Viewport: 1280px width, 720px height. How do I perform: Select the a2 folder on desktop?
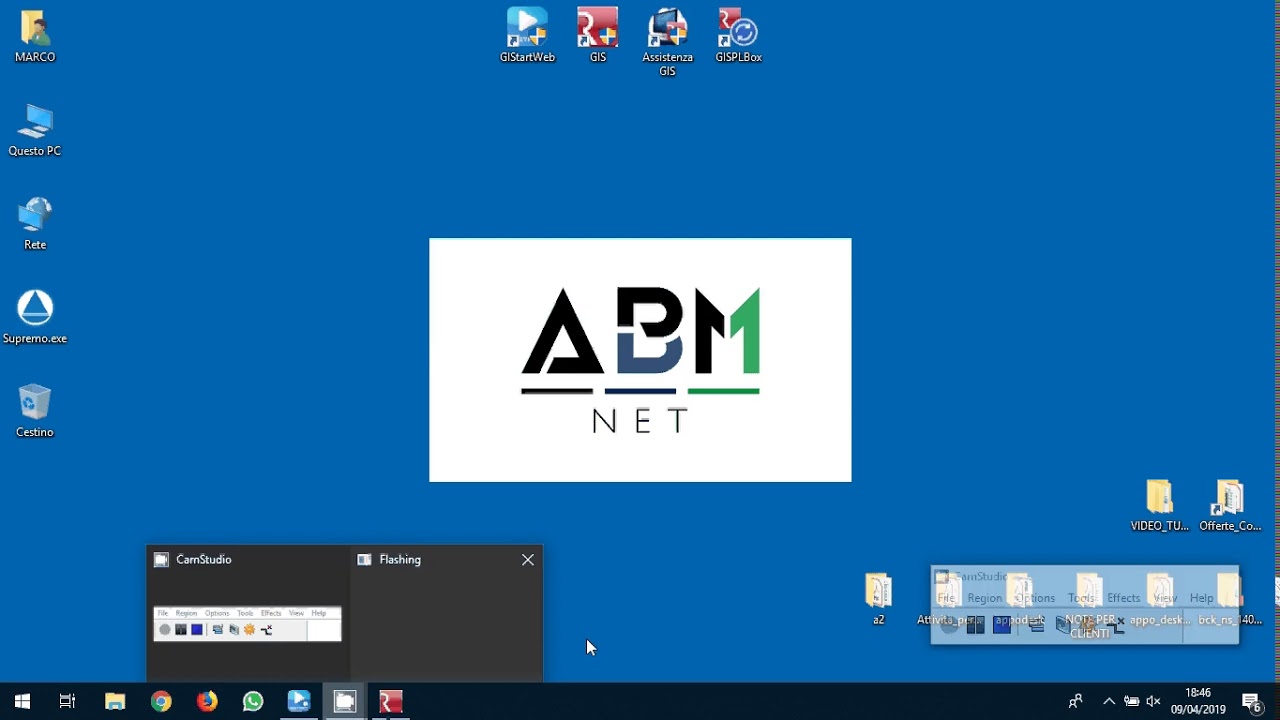click(878, 598)
